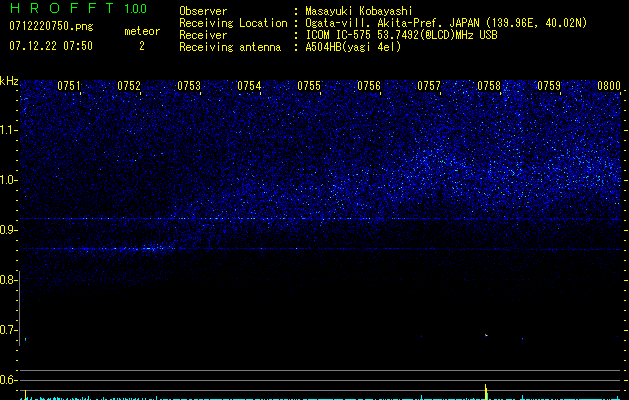
Task: Click Ogata-vill. Akita-Pref. JAPAN location text
Action: [x=446, y=23]
